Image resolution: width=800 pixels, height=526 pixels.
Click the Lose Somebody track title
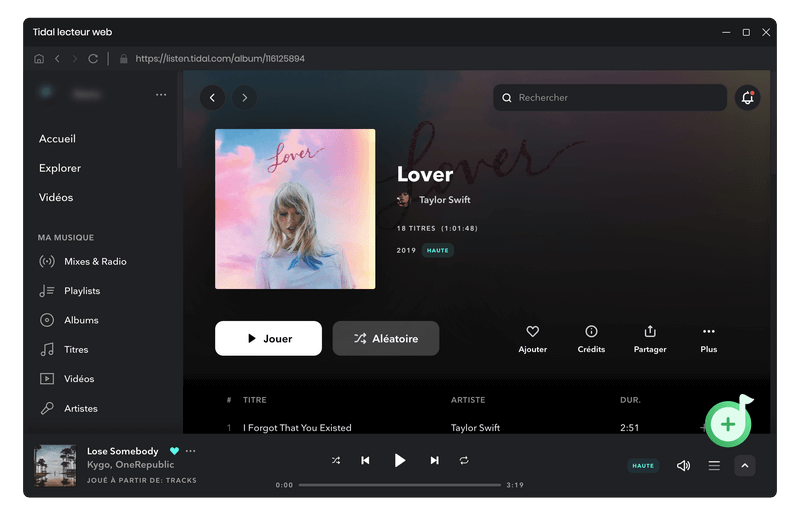(122, 451)
